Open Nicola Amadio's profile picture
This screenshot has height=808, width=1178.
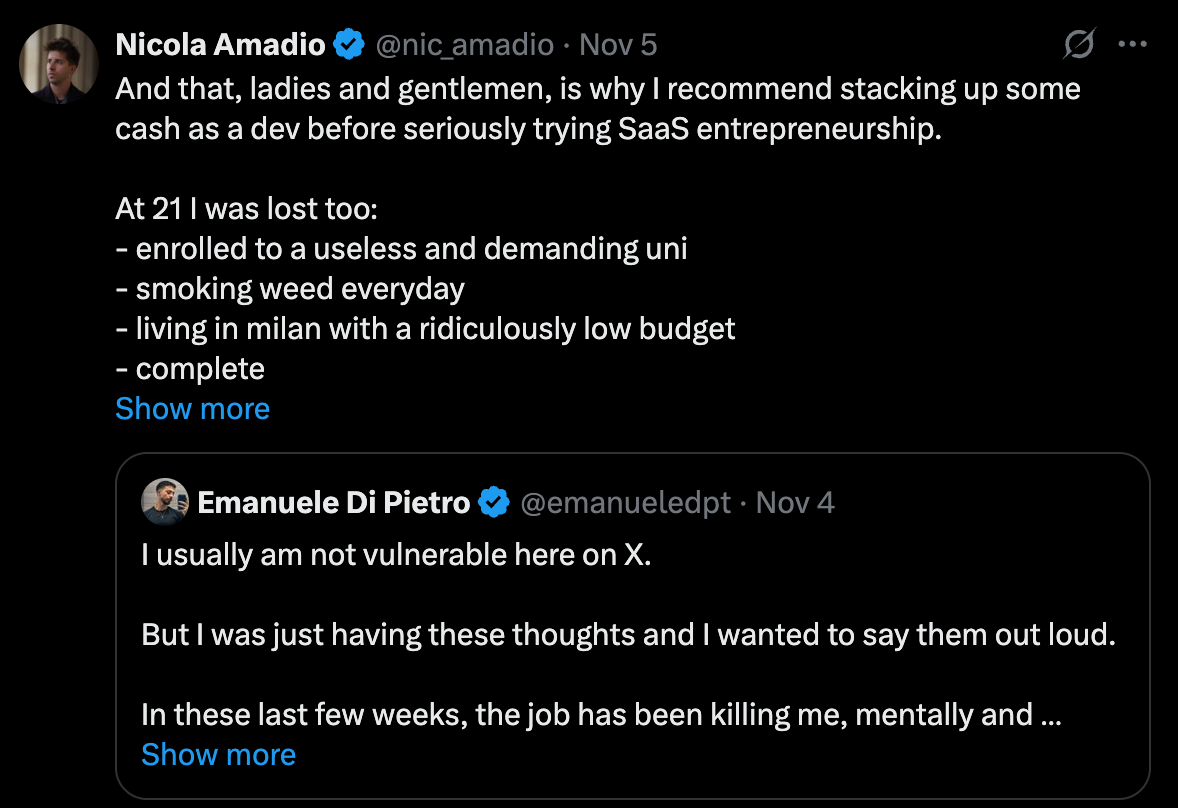[x=58, y=65]
